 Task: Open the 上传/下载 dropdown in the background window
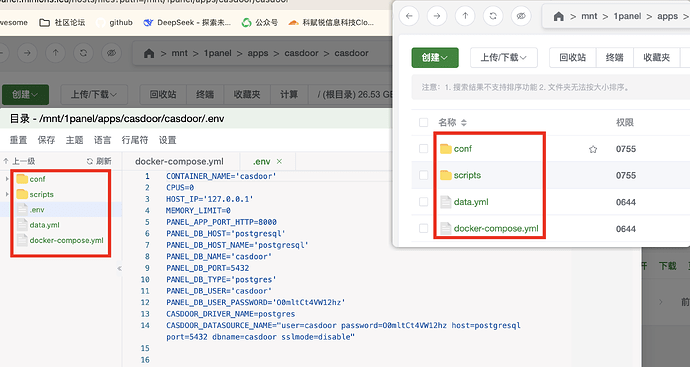(x=94, y=95)
